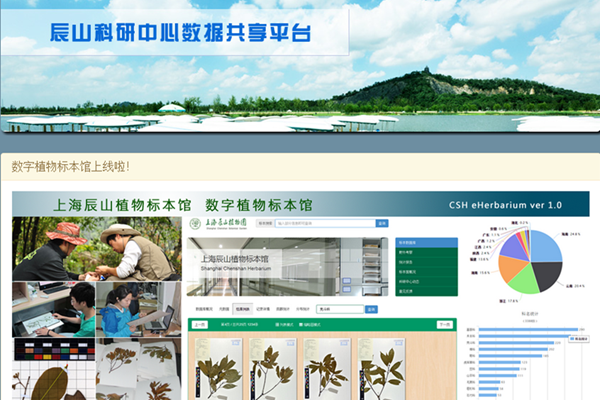Click the light blue pie chart slice

point(545,247)
